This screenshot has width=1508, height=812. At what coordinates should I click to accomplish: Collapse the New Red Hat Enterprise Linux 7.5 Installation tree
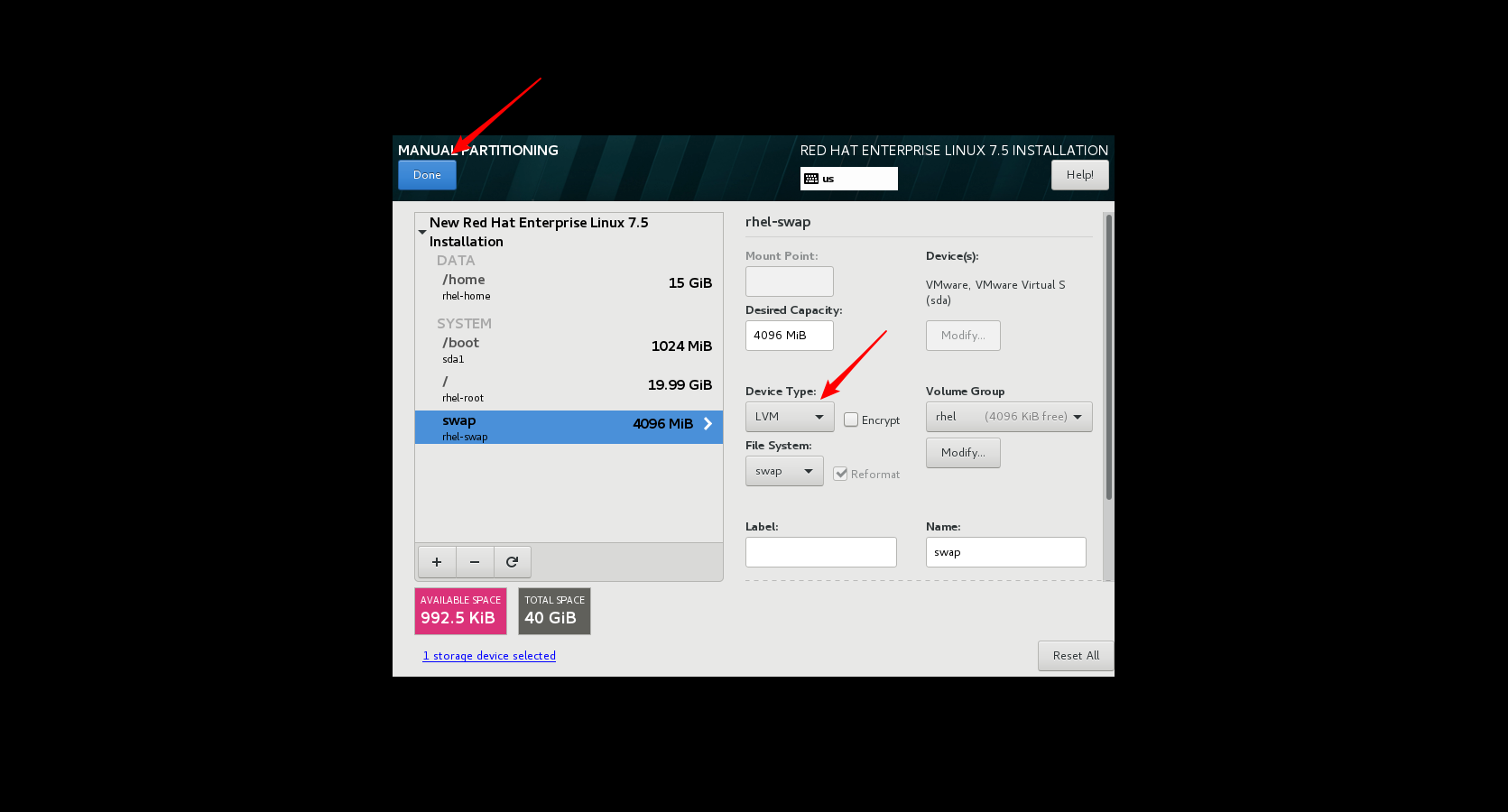[x=421, y=232]
